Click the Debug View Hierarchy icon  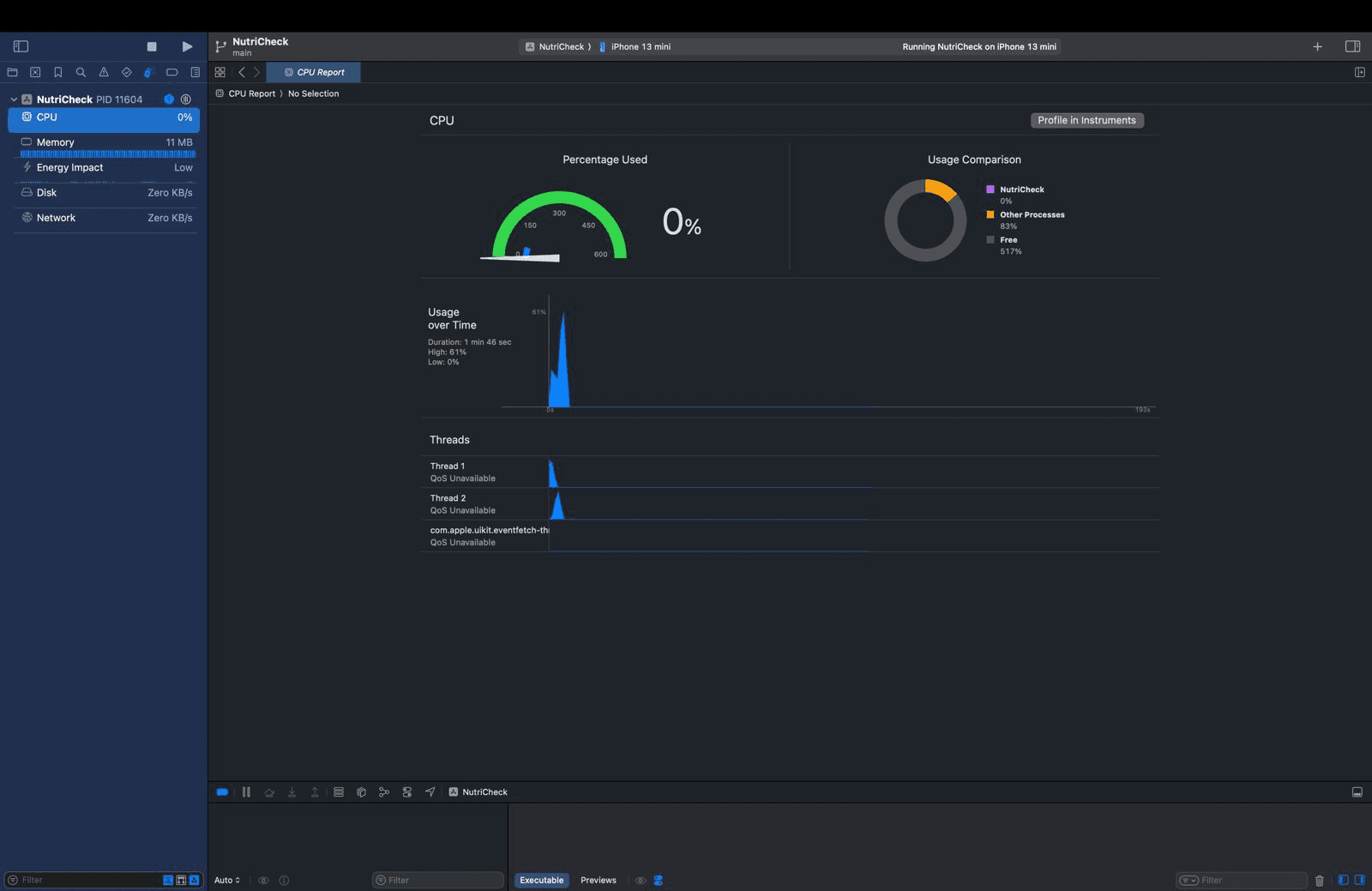pos(339,792)
